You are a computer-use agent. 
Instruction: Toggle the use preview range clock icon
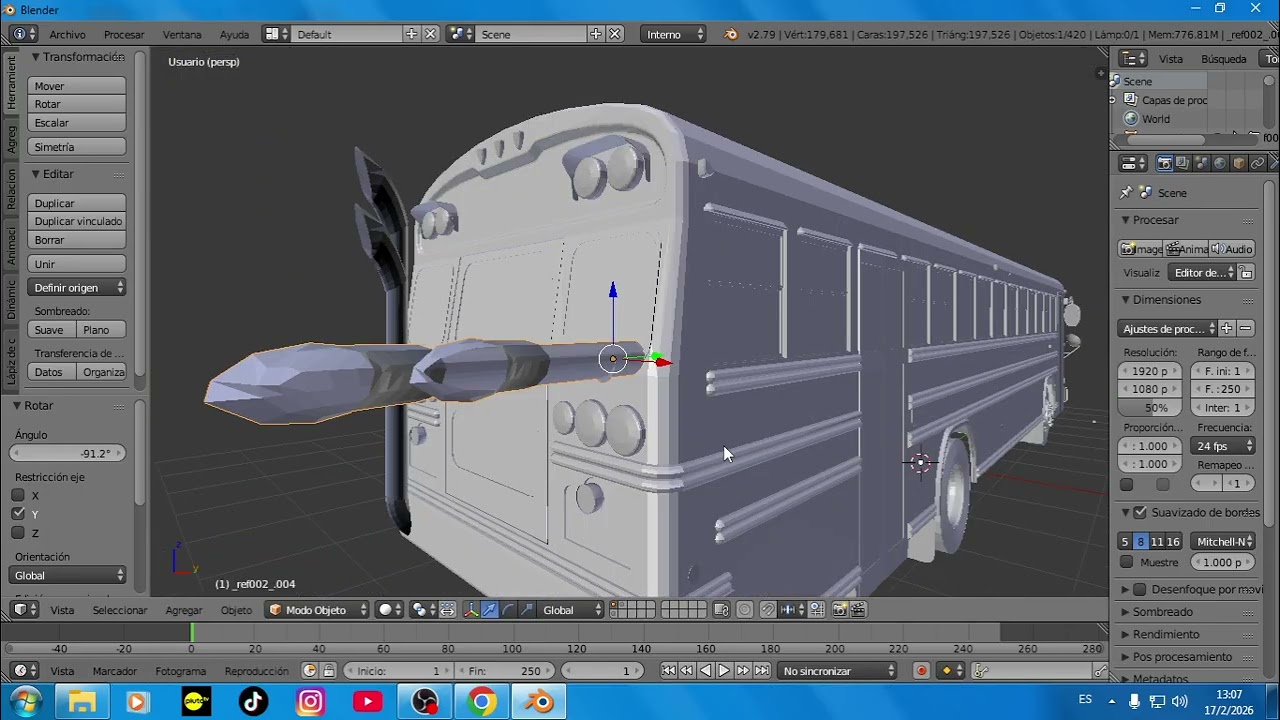point(309,671)
